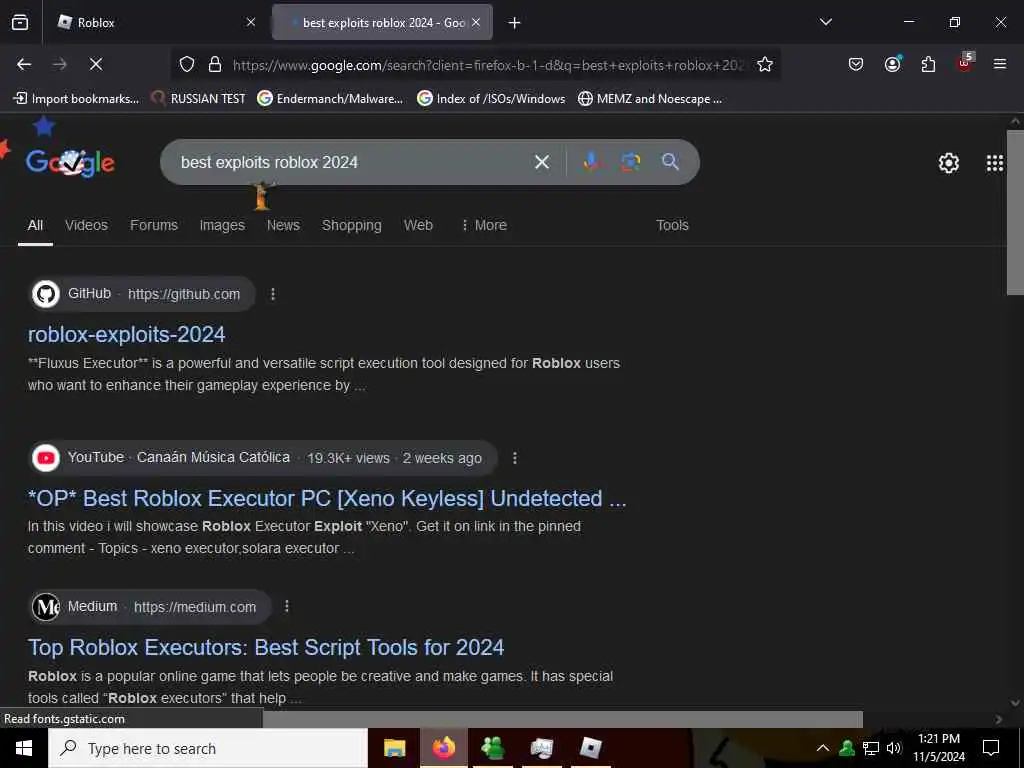This screenshot has height=768, width=1024.
Task: Open the Endermanch/Malware bookmark
Action: pyautogui.click(x=330, y=99)
